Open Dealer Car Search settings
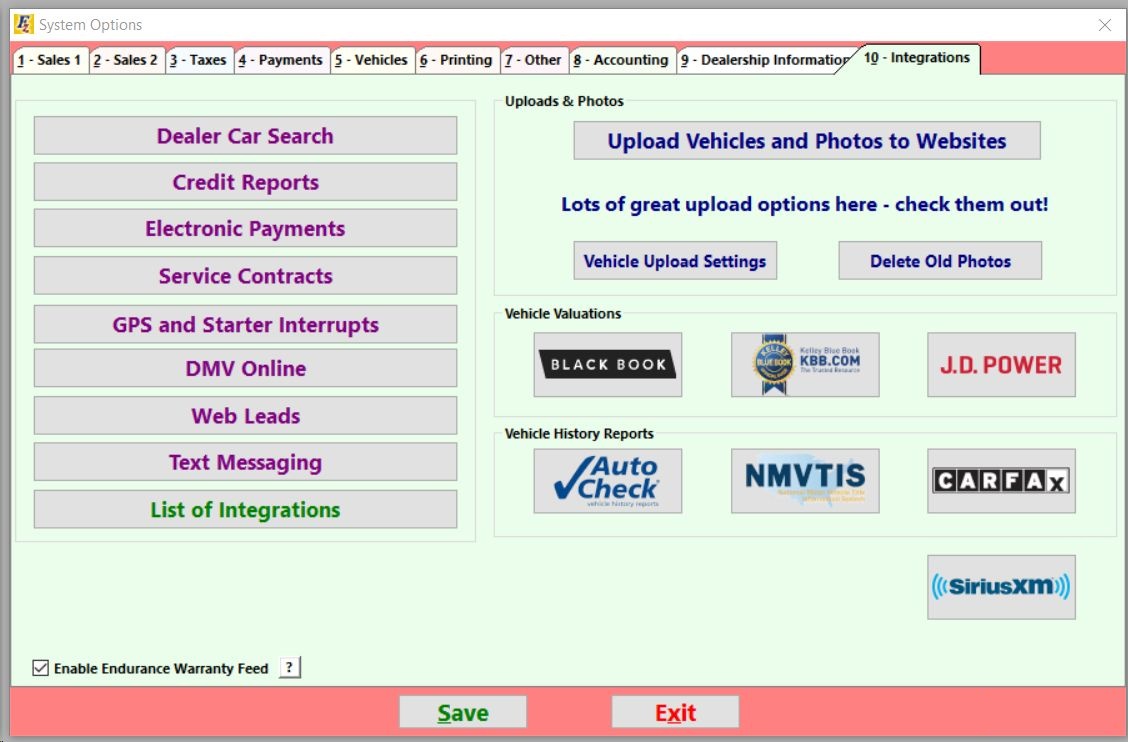Viewport: 1128px width, 742px height. [245, 135]
